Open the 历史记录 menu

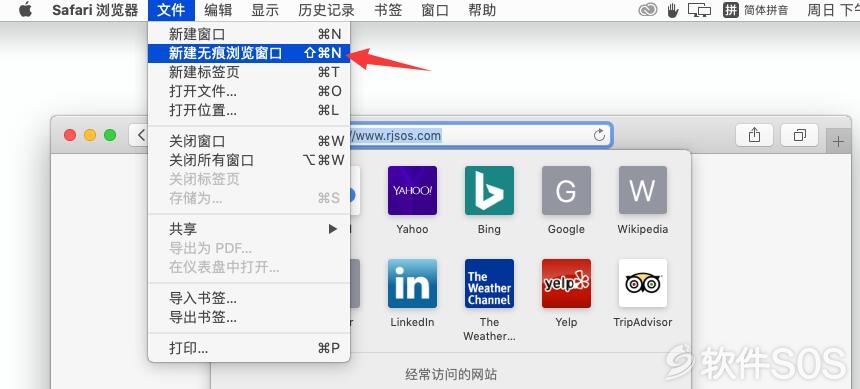pos(326,10)
